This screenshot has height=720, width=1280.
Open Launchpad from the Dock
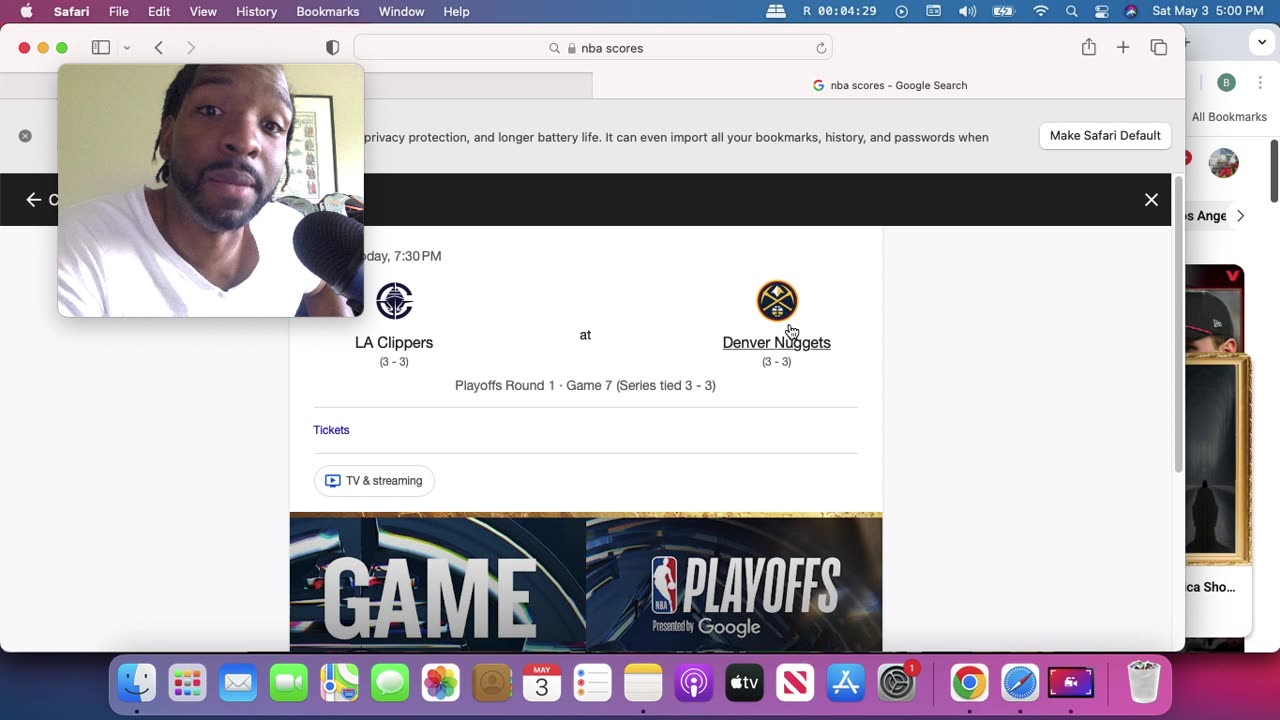pyautogui.click(x=187, y=683)
